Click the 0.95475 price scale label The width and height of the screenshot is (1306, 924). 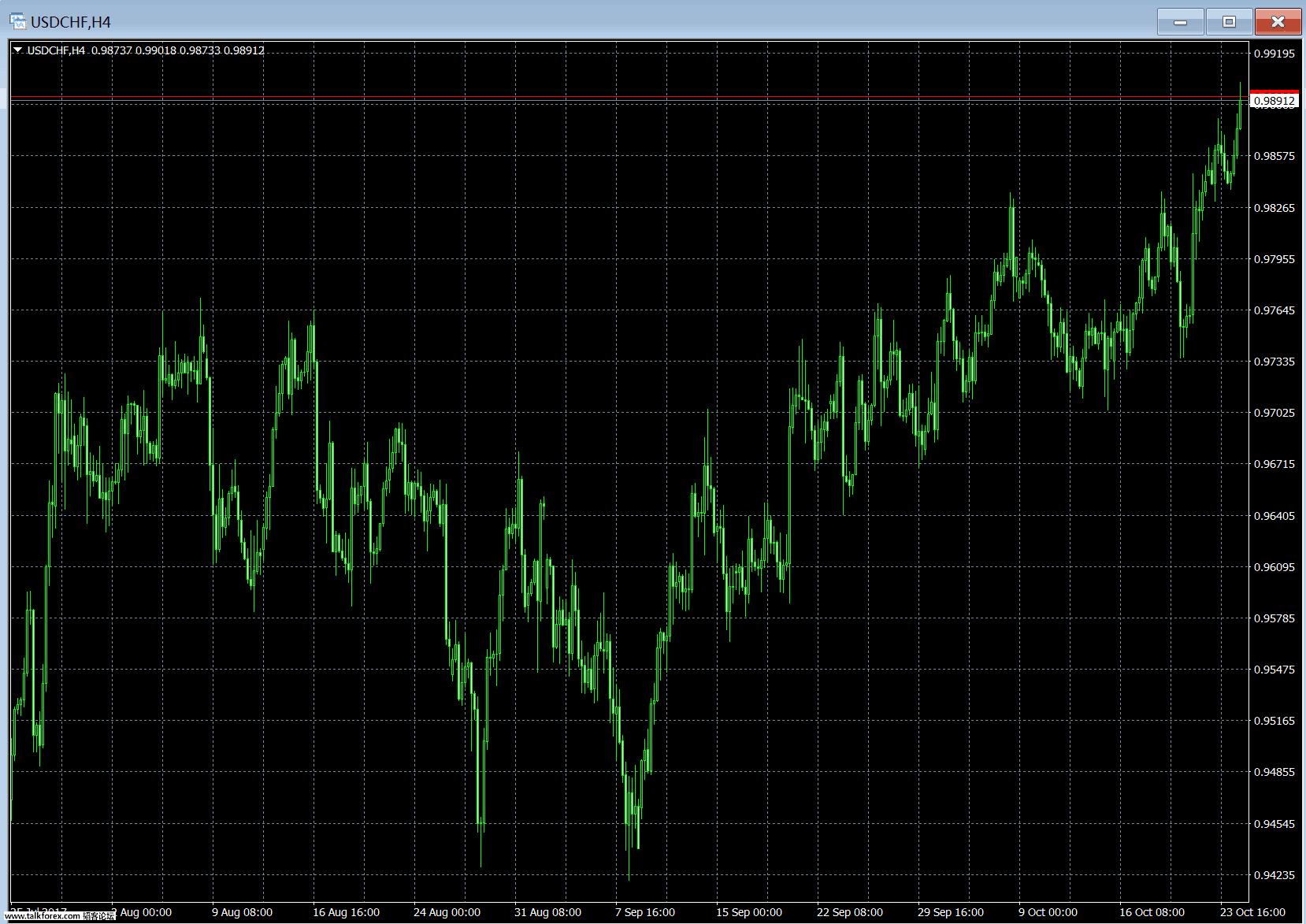click(1274, 670)
